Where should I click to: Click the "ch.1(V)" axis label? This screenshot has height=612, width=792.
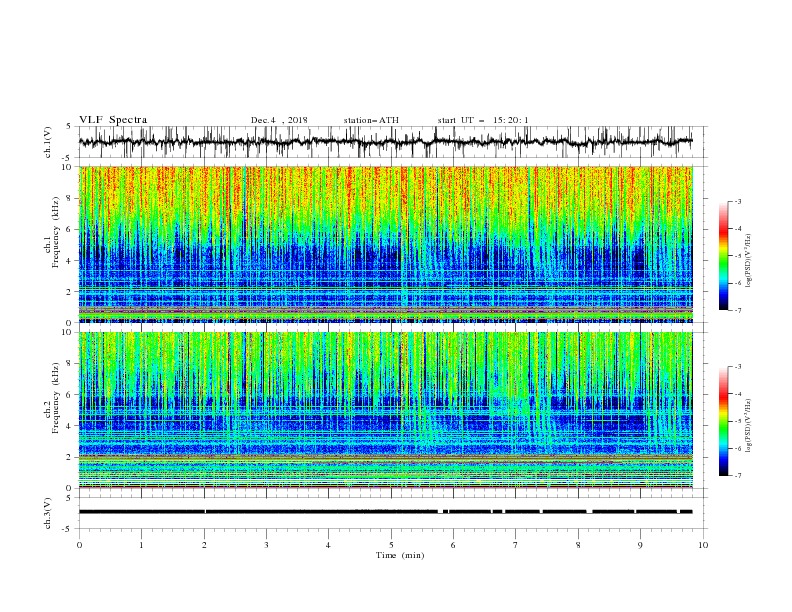(48, 142)
